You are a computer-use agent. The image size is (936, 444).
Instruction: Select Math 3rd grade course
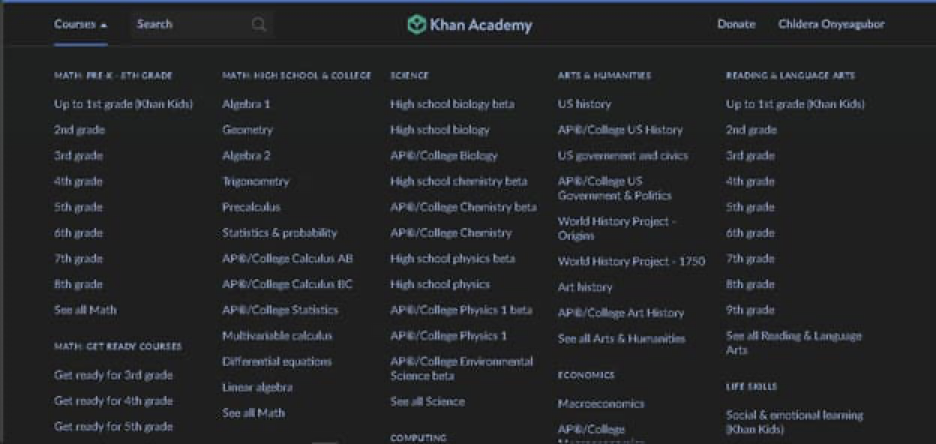click(x=78, y=155)
